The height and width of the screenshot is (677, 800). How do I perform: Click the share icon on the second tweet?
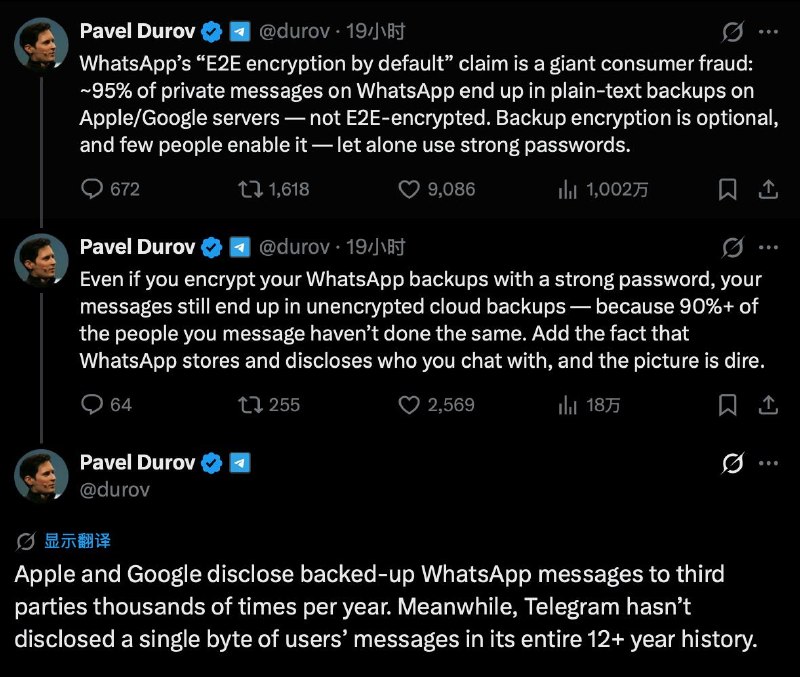coord(770,405)
